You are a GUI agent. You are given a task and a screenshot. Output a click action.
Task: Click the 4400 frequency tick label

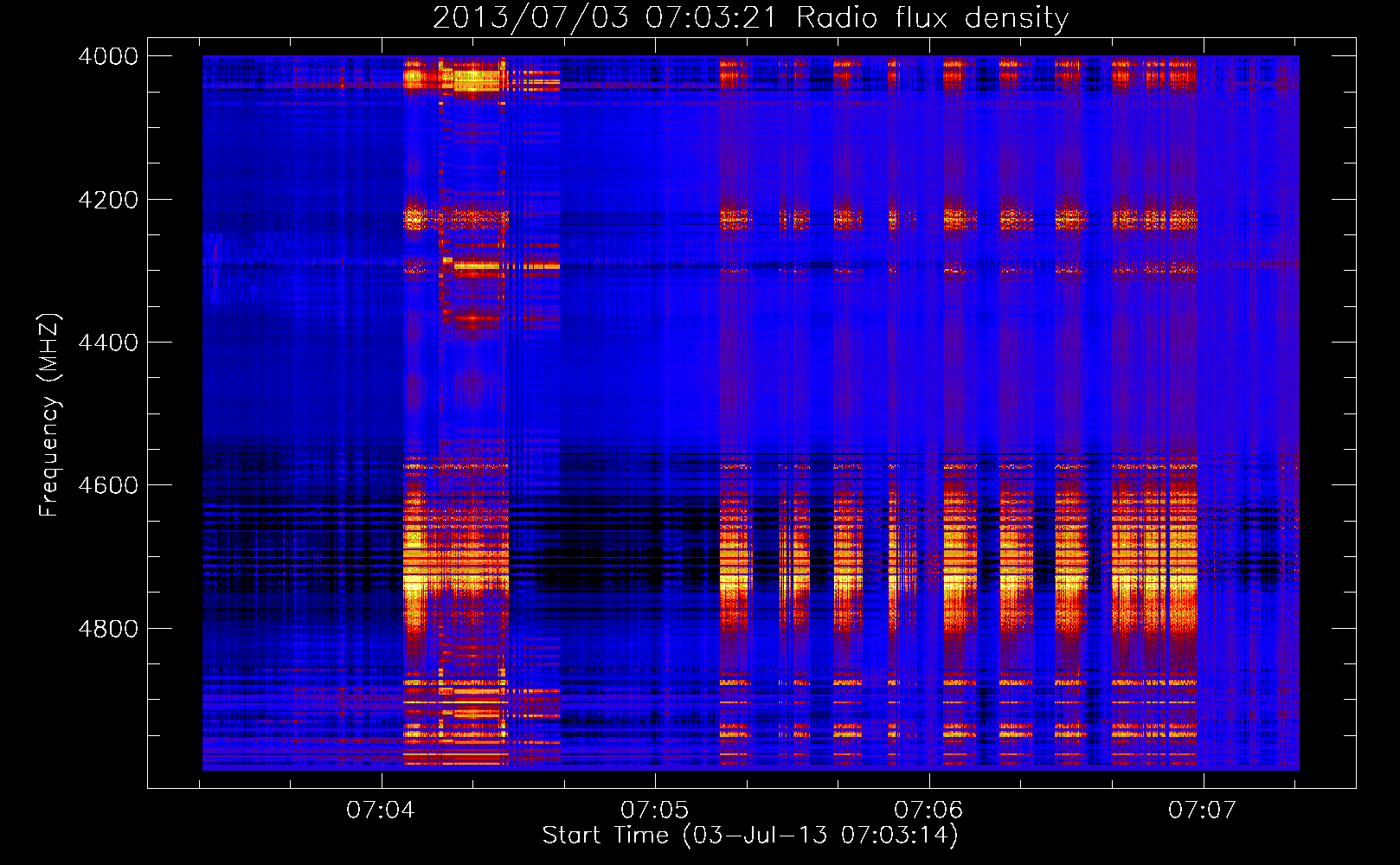point(108,343)
